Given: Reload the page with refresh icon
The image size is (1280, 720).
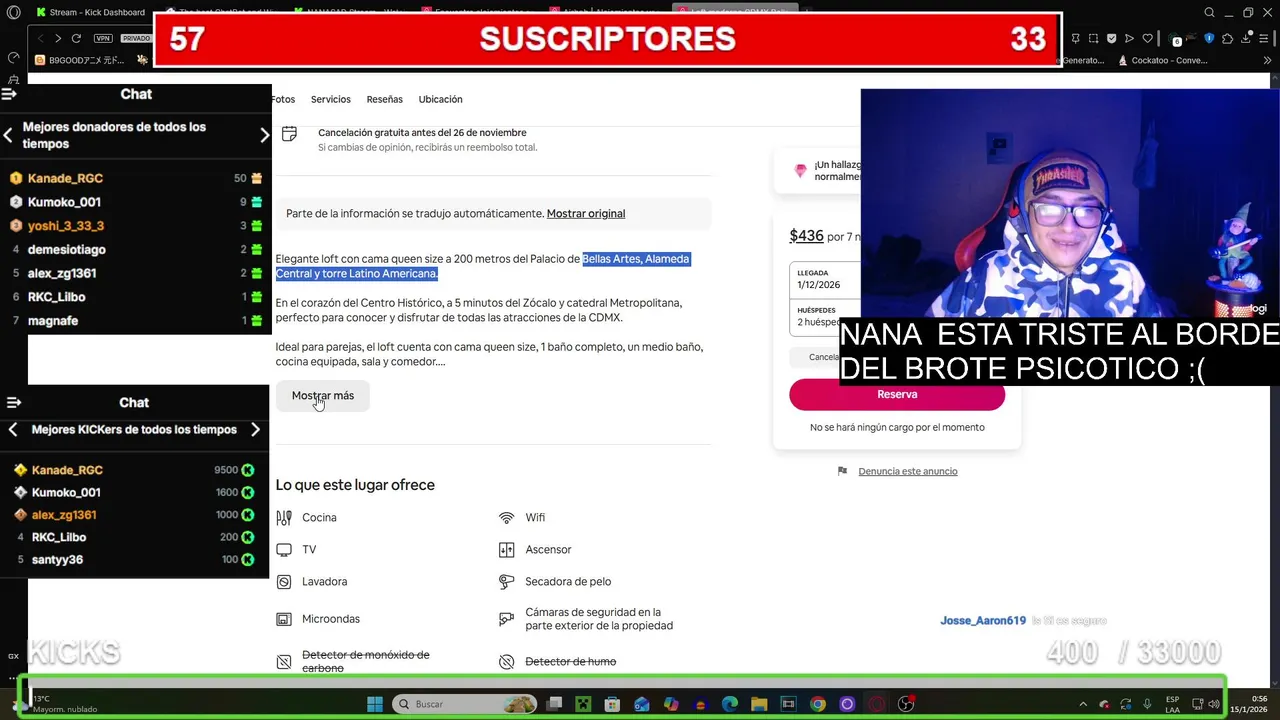Looking at the screenshot, I should [x=76, y=38].
